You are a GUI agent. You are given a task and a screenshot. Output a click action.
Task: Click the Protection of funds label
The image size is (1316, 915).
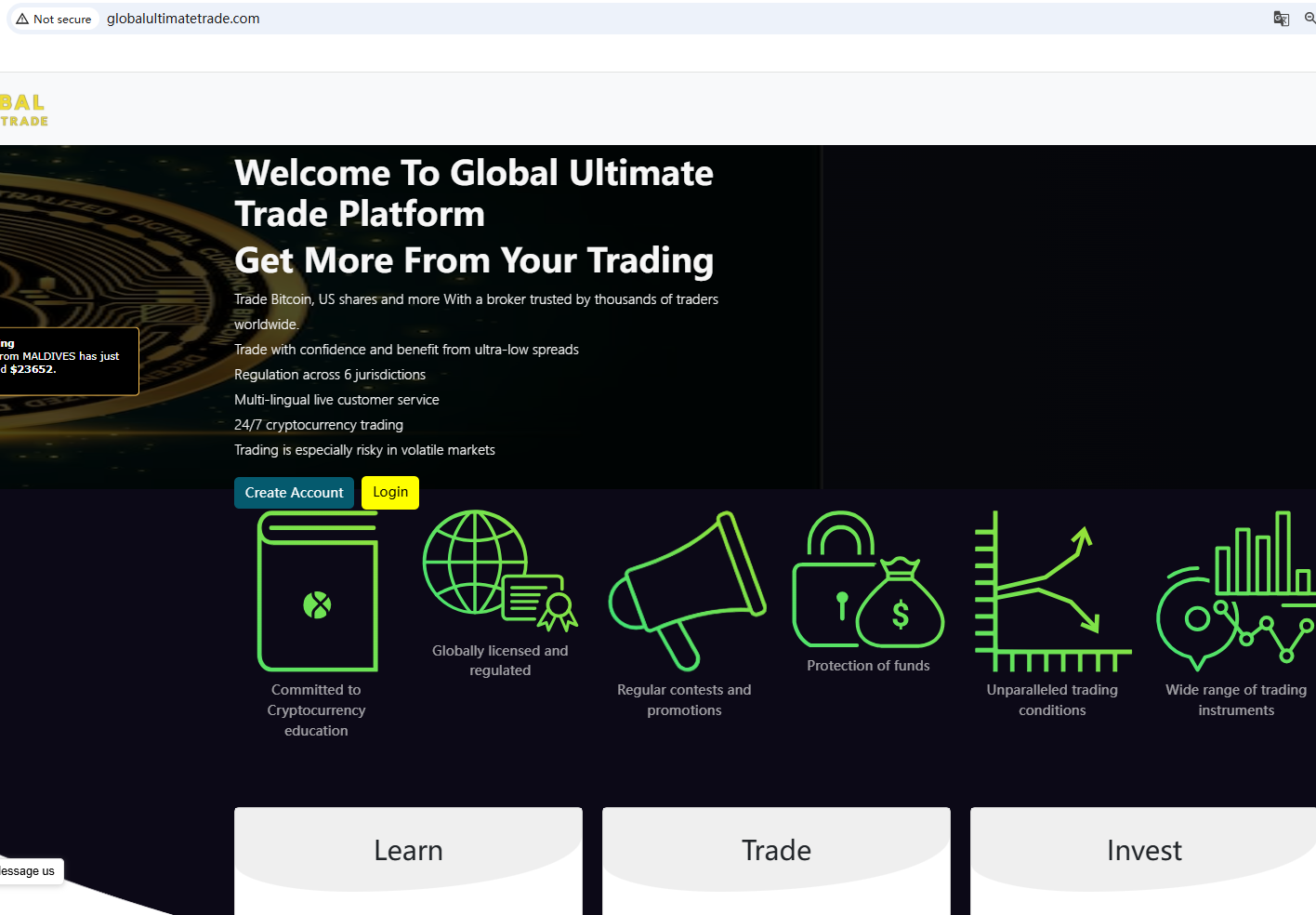click(868, 666)
